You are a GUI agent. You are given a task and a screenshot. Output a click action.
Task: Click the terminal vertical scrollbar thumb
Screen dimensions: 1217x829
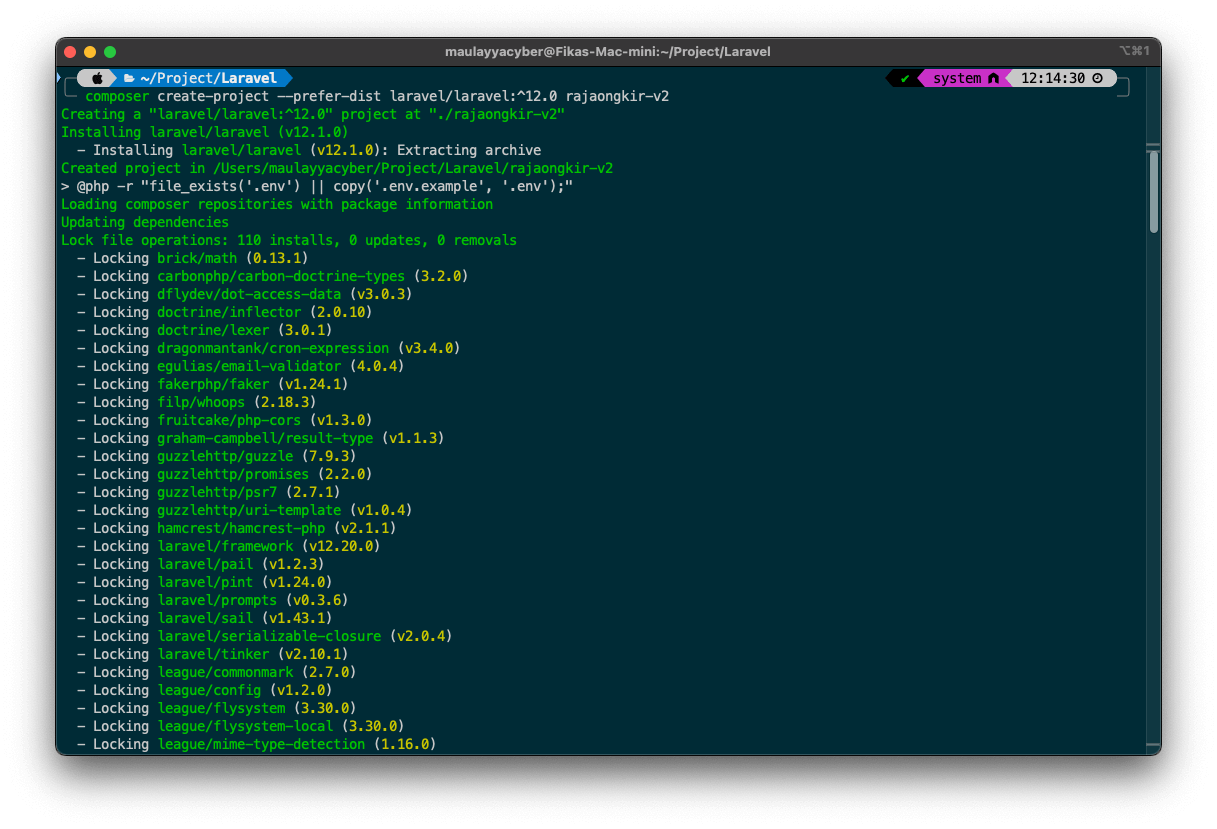pyautogui.click(x=1154, y=192)
